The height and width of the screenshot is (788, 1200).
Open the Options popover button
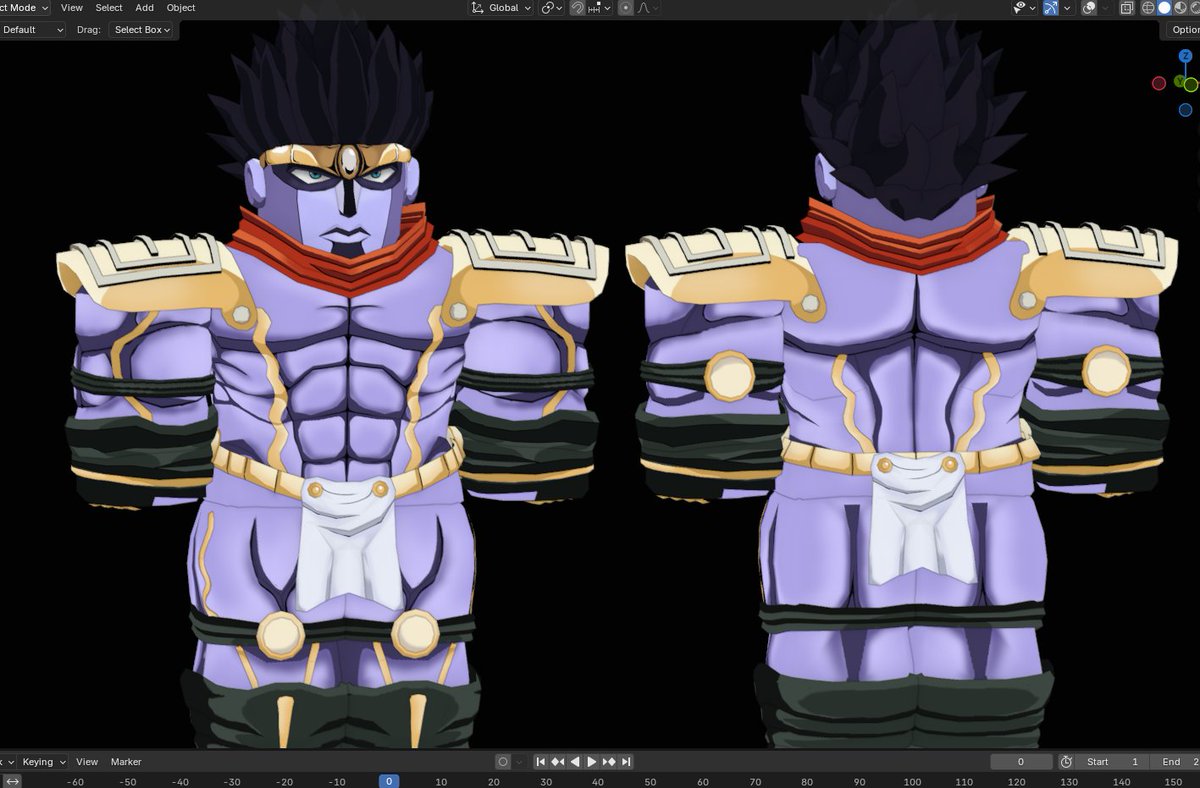[1184, 30]
